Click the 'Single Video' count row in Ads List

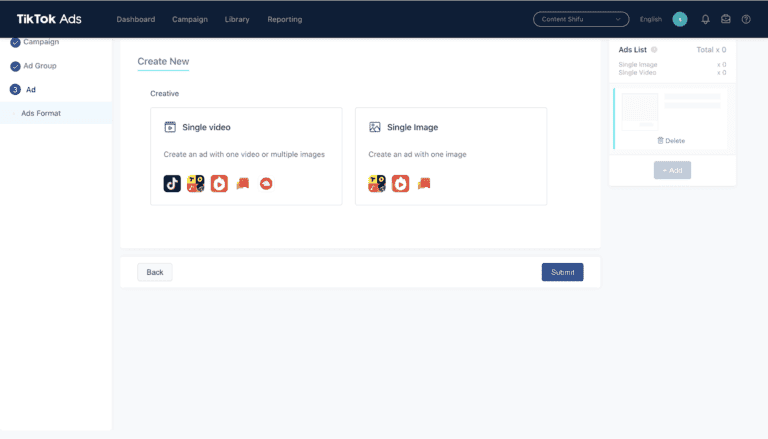pos(672,73)
